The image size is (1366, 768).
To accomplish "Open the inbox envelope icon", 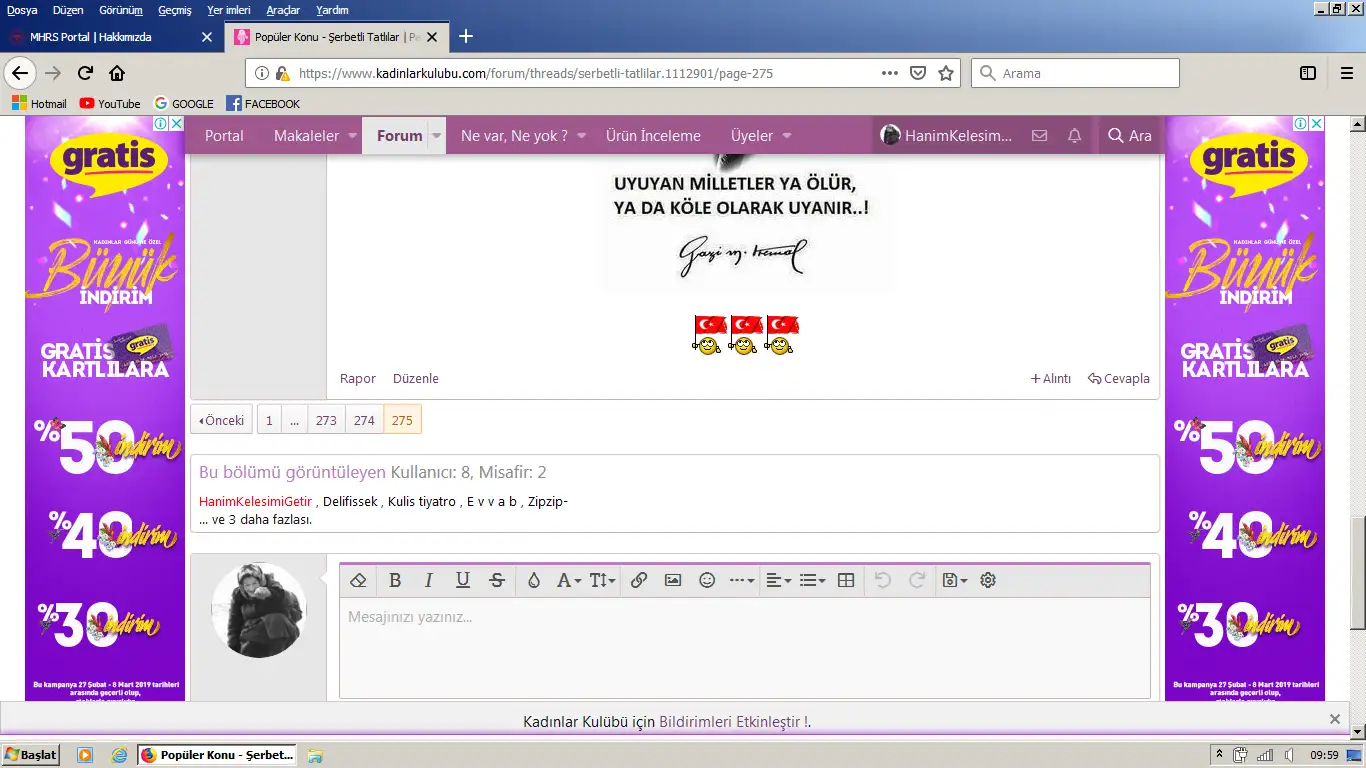I will [x=1040, y=136].
